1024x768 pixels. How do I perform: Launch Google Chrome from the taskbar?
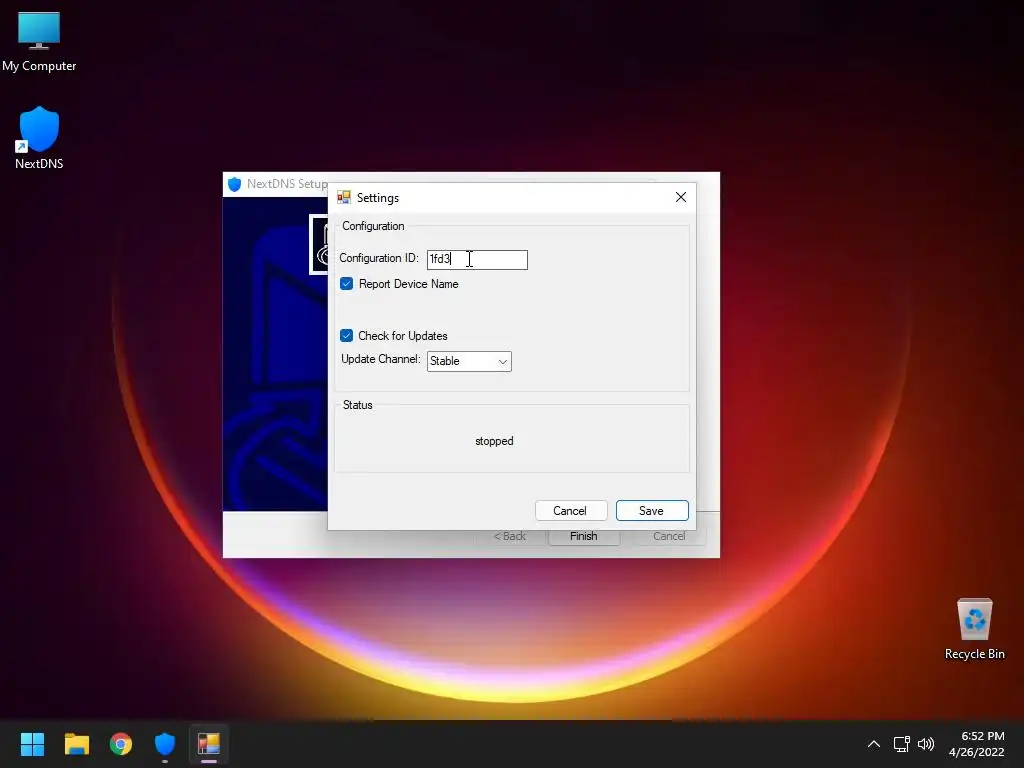click(121, 744)
